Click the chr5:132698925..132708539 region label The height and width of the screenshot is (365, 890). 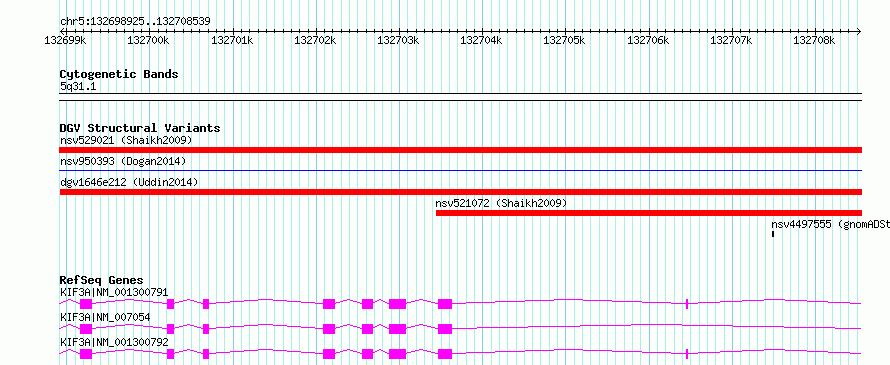coord(135,21)
